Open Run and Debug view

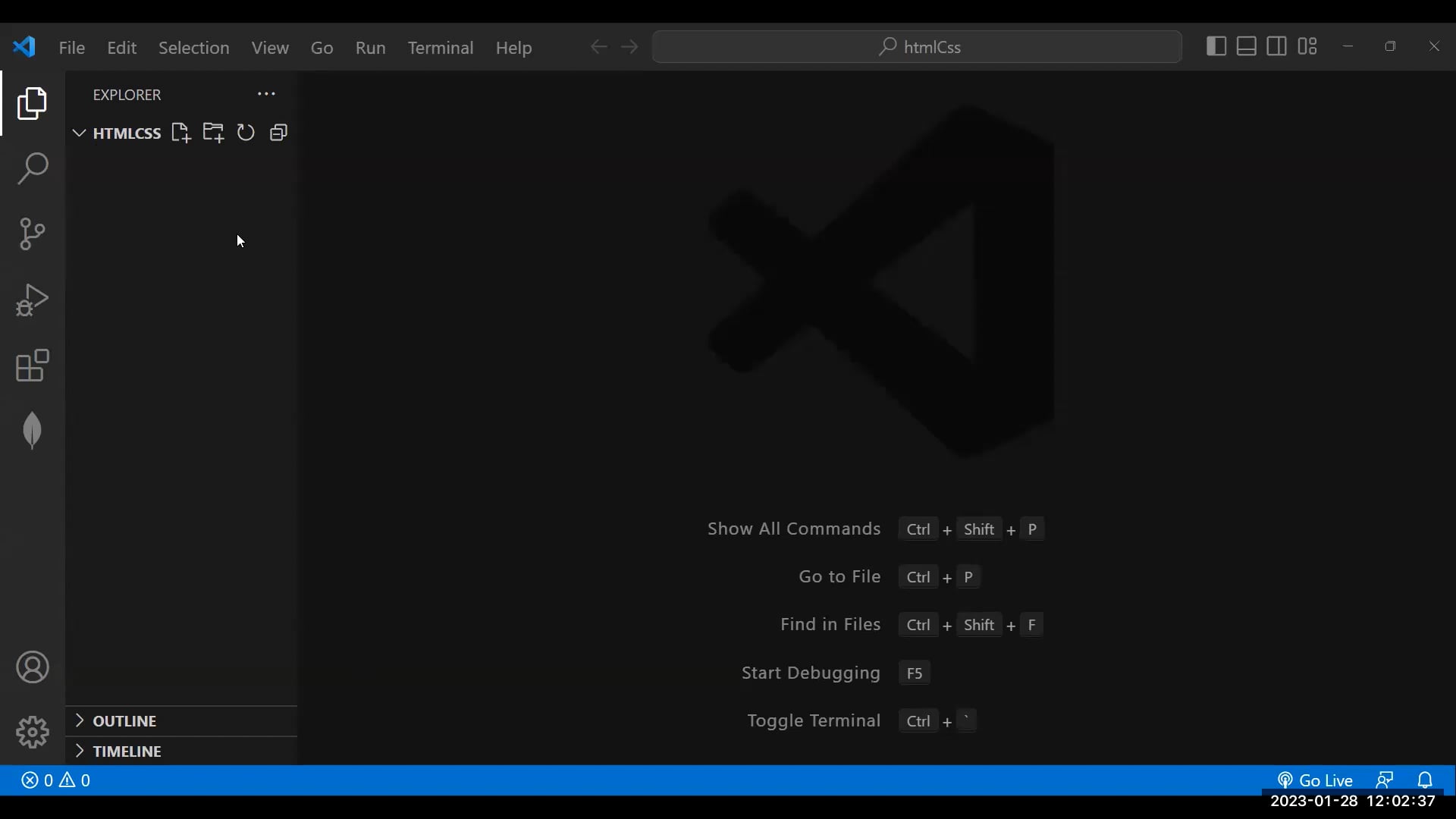33,300
